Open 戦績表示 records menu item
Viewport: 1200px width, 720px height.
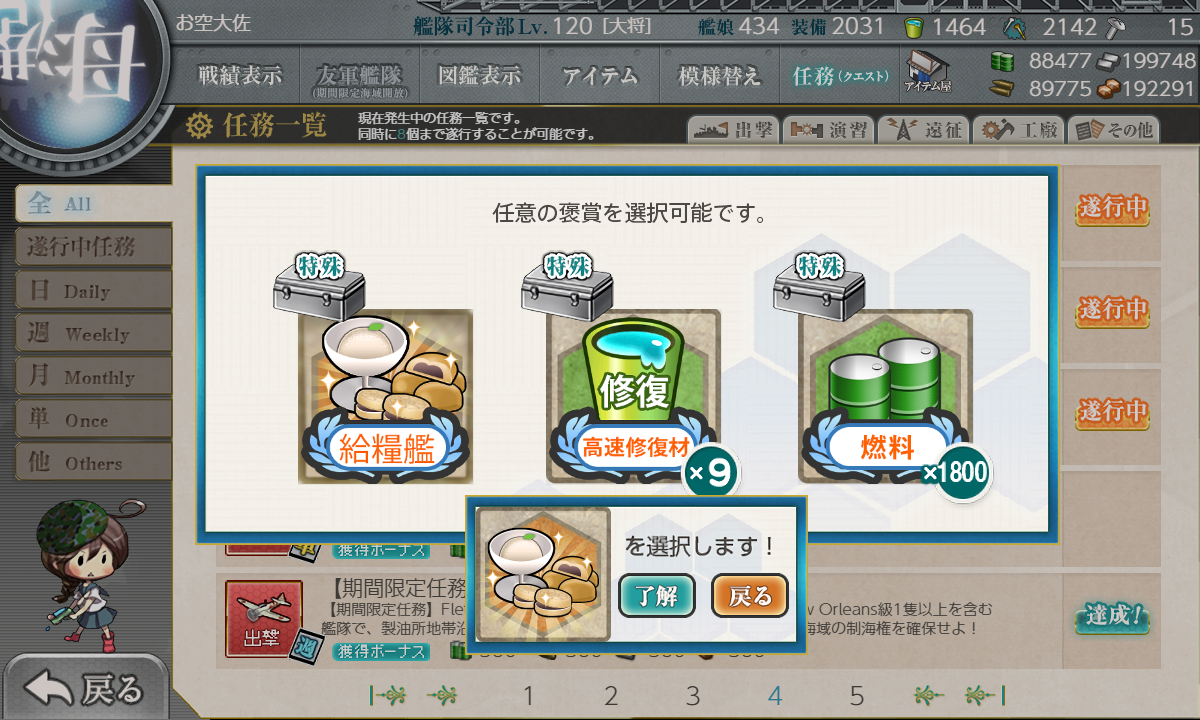click(239, 76)
